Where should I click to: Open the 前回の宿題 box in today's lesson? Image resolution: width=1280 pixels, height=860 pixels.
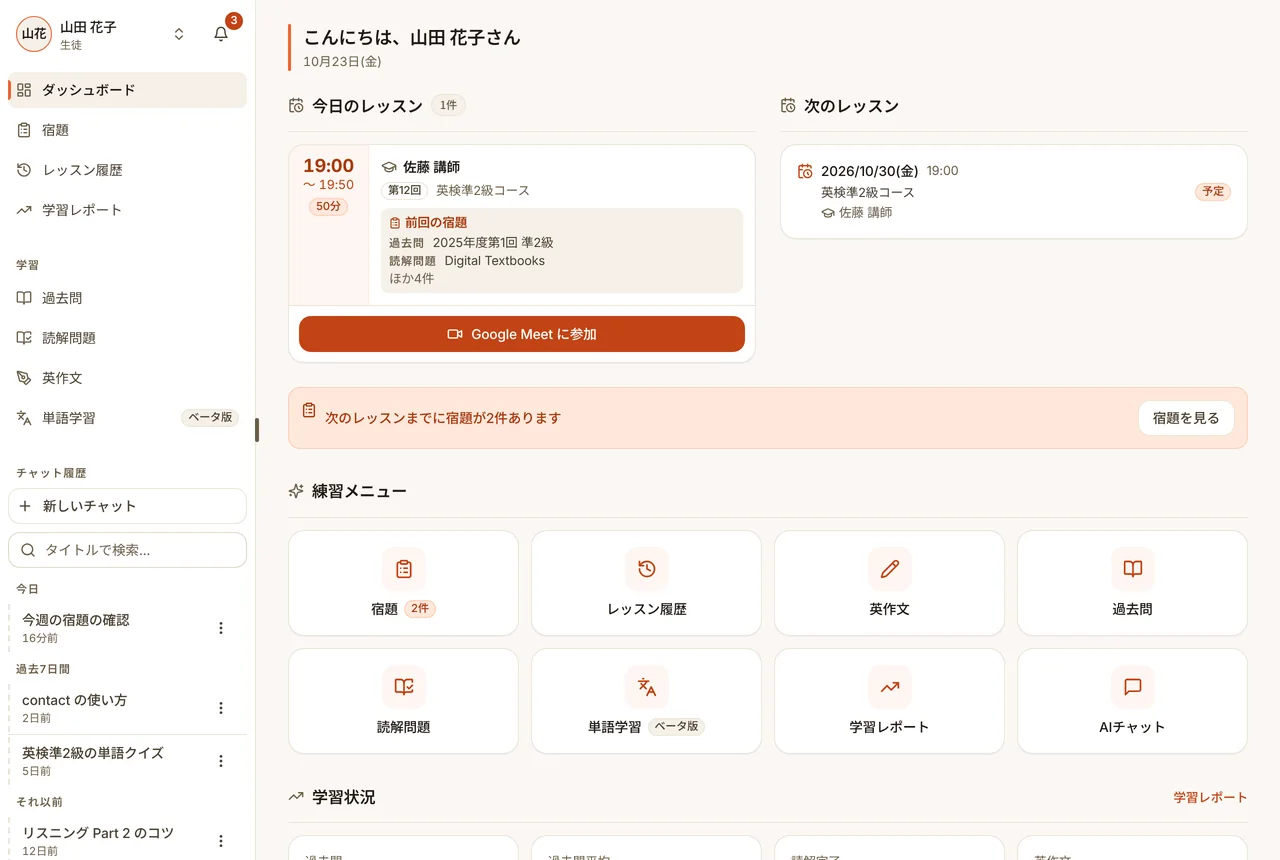(x=562, y=250)
